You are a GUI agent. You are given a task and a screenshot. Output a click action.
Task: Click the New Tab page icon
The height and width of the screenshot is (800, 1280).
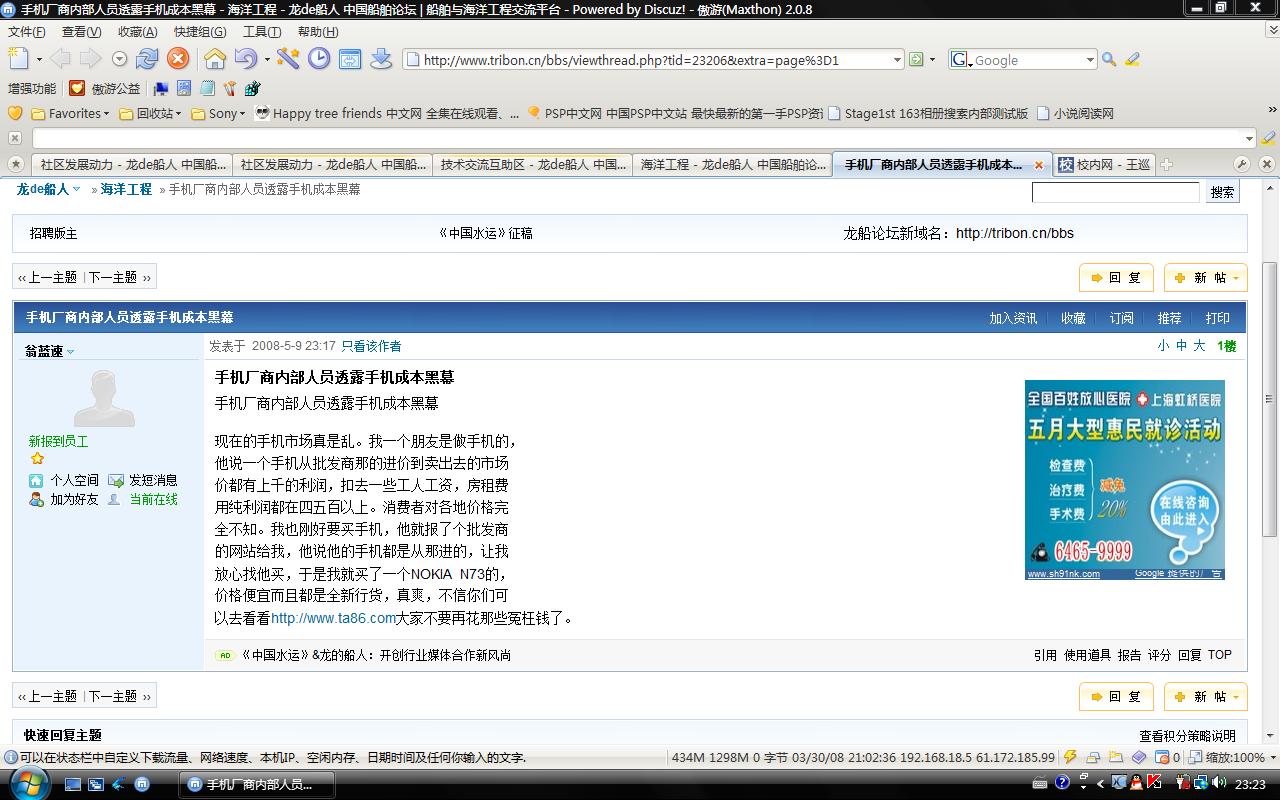point(18,59)
